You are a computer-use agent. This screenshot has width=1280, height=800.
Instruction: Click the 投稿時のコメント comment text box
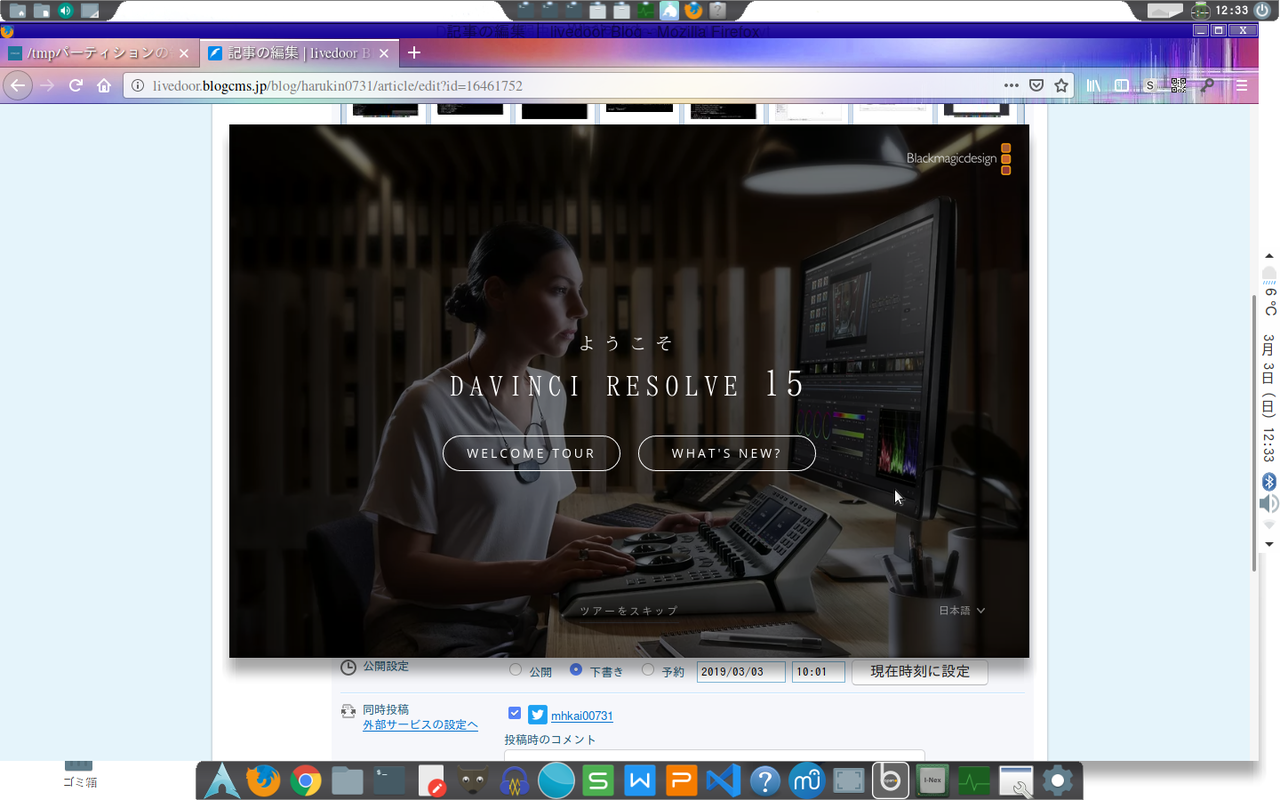pyautogui.click(x=714, y=755)
